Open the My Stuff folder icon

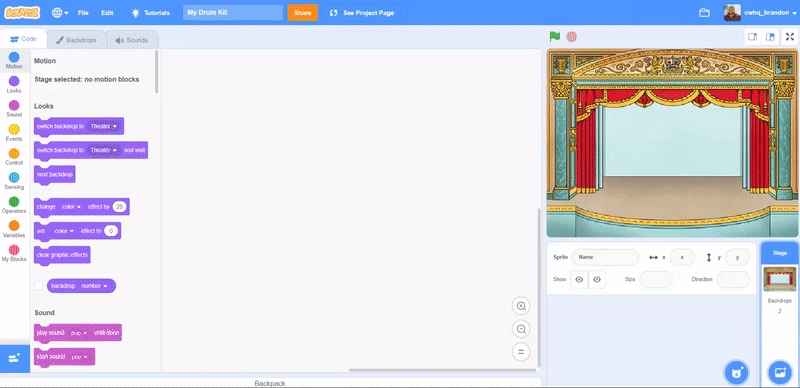point(704,13)
